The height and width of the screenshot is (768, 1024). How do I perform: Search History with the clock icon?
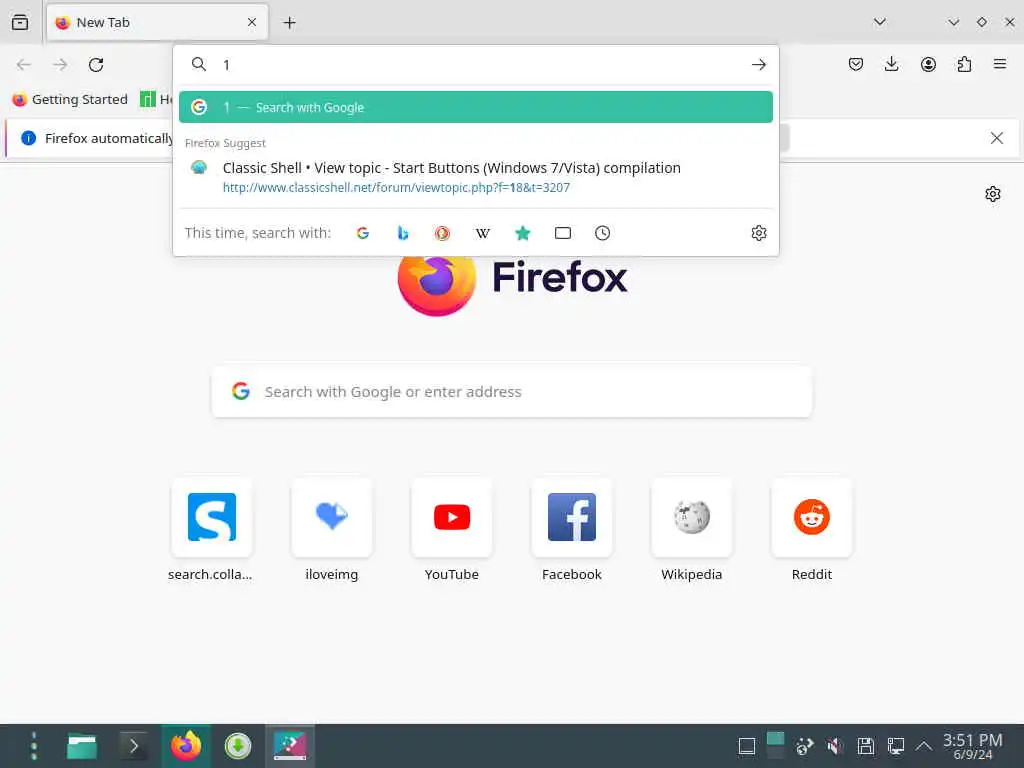(602, 233)
